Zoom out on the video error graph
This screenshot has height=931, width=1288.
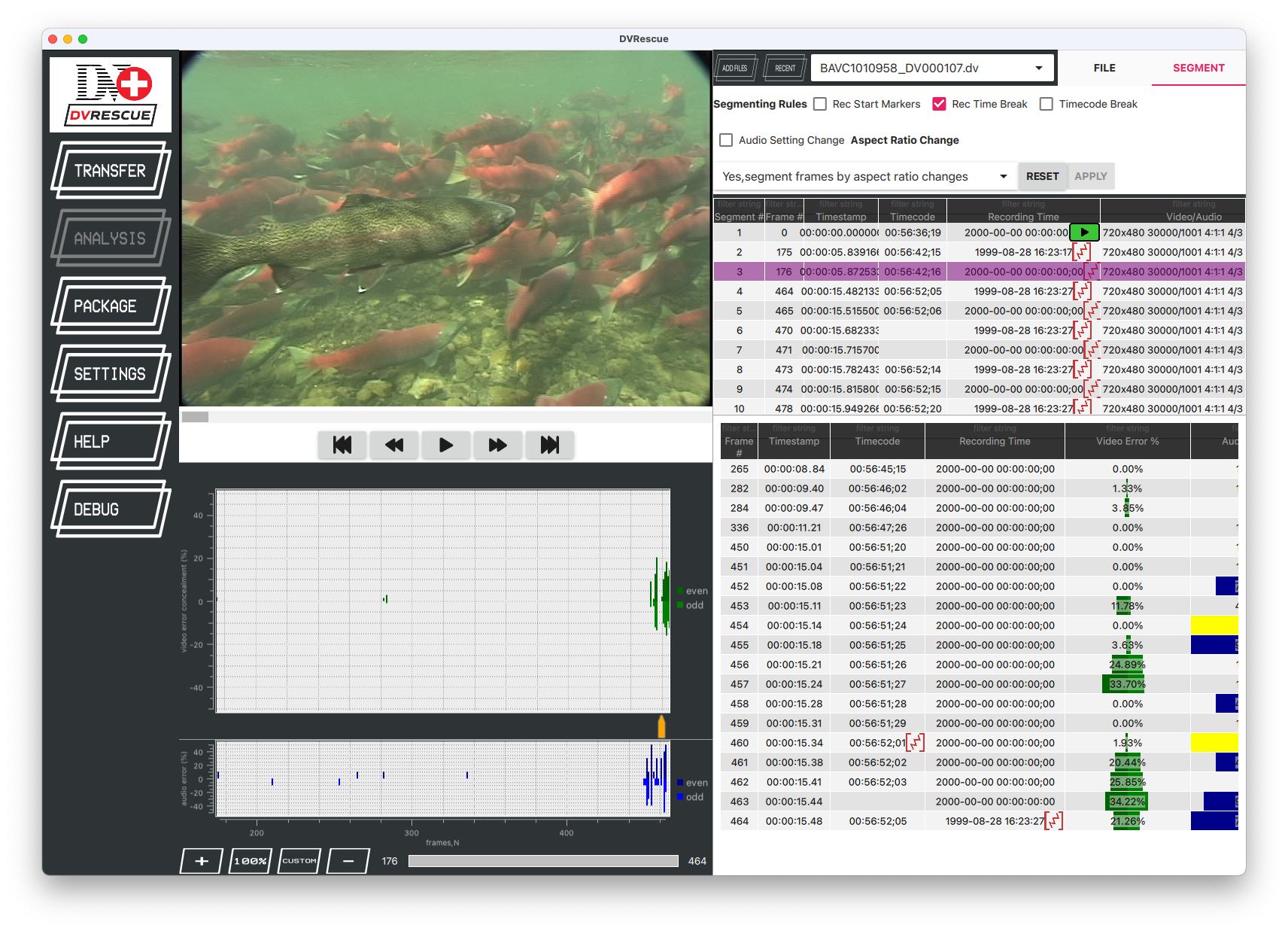tap(347, 860)
